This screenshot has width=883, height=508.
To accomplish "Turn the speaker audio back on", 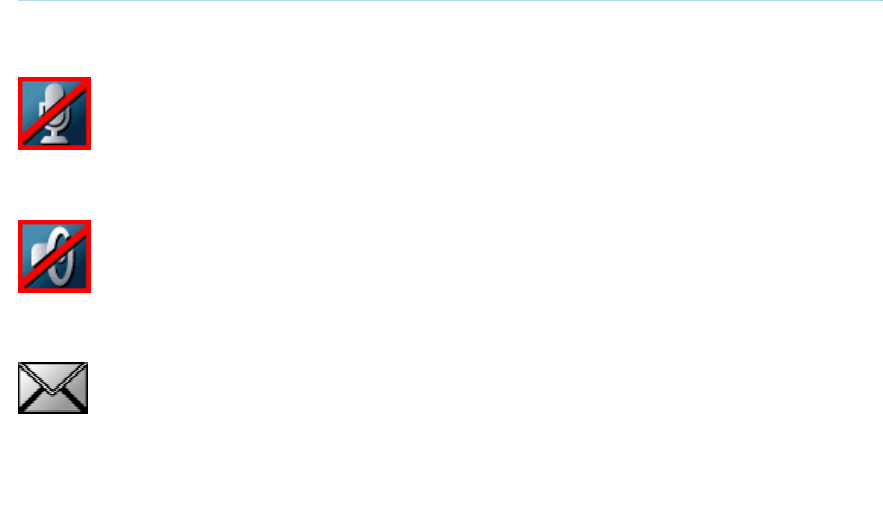I will (54, 256).
